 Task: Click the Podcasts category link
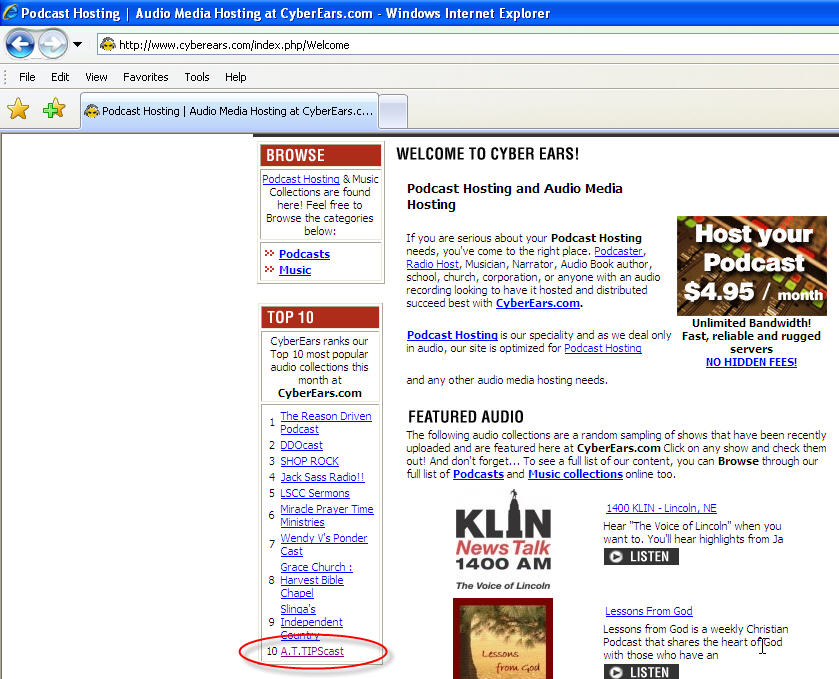[x=304, y=254]
